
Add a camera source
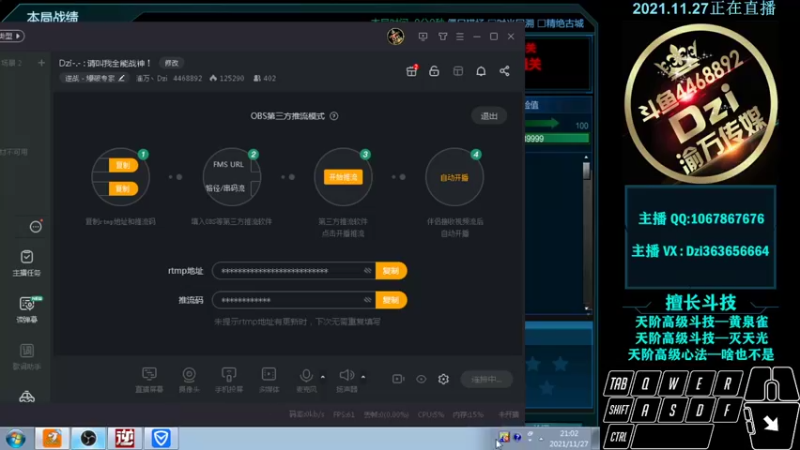189,380
